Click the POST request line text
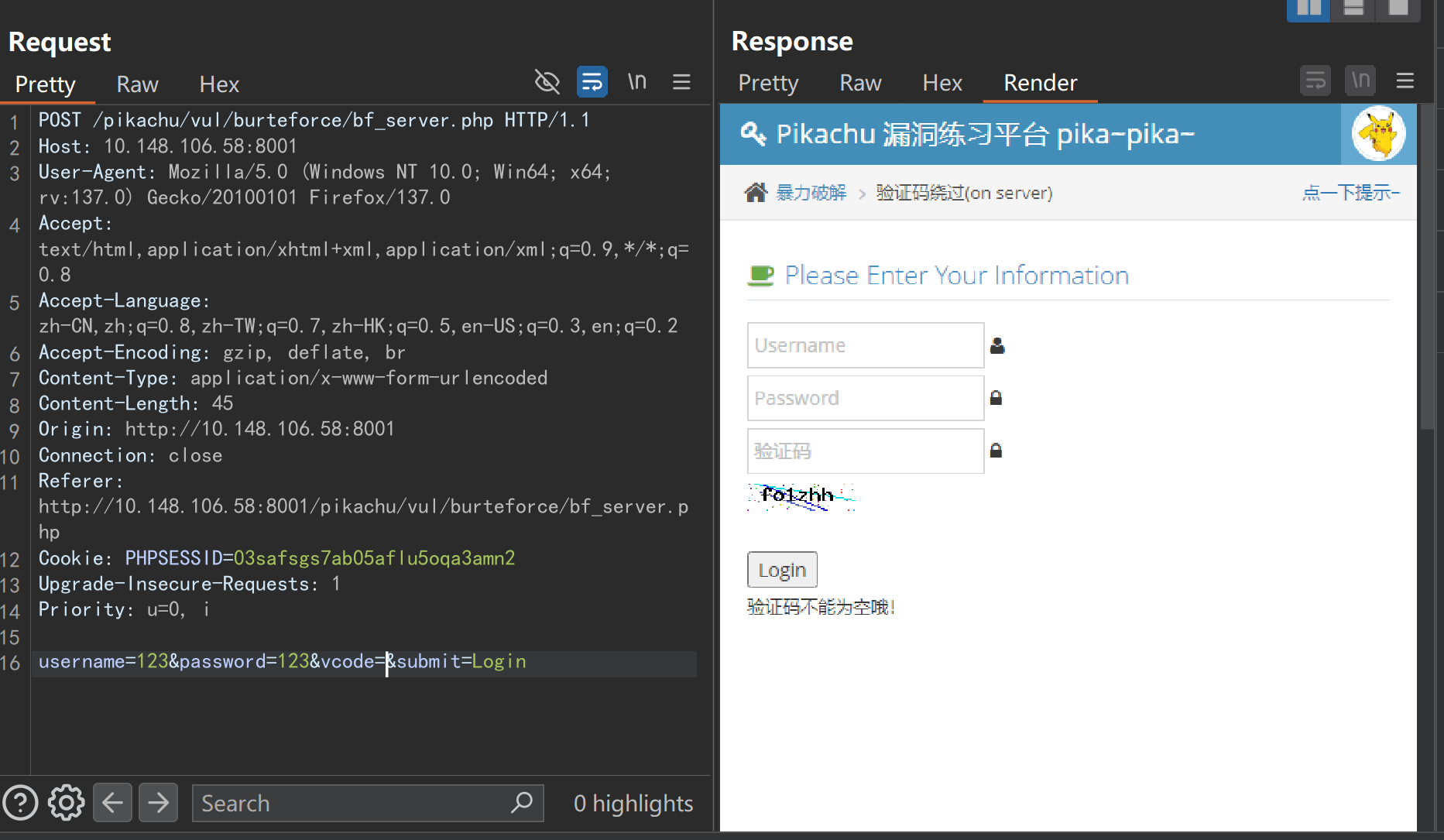1444x840 pixels. [314, 120]
